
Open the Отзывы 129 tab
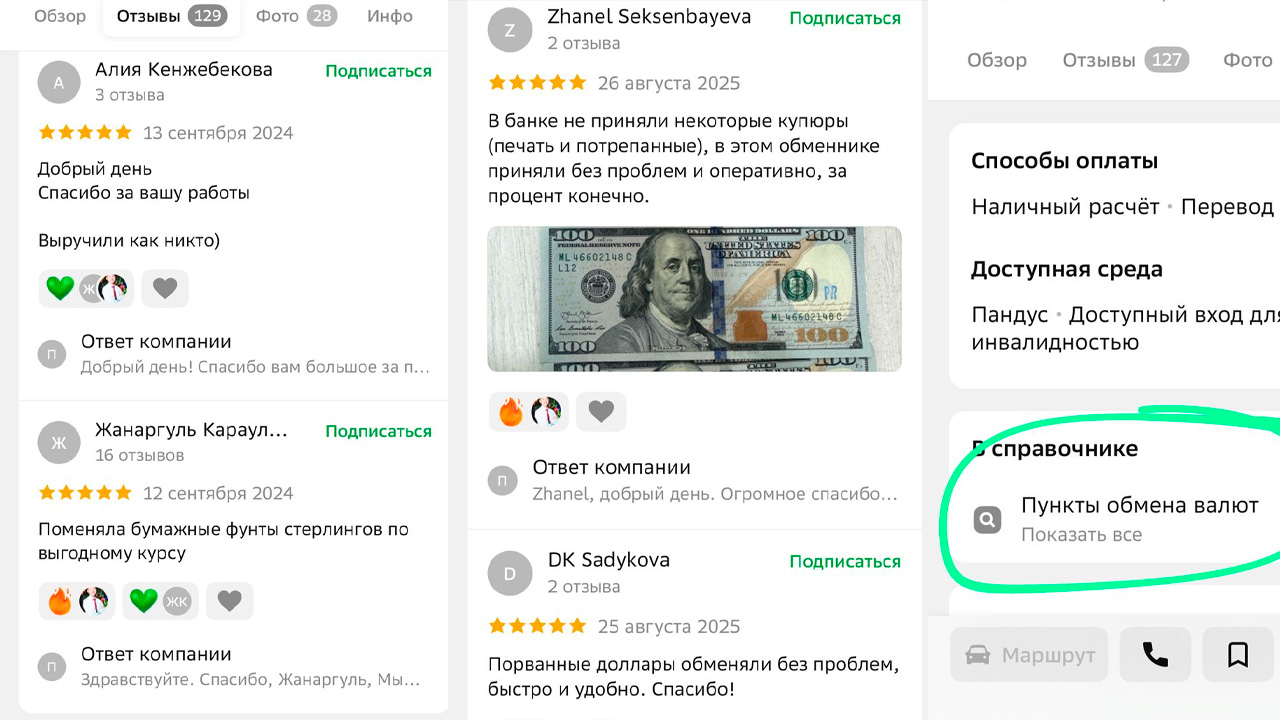click(171, 17)
